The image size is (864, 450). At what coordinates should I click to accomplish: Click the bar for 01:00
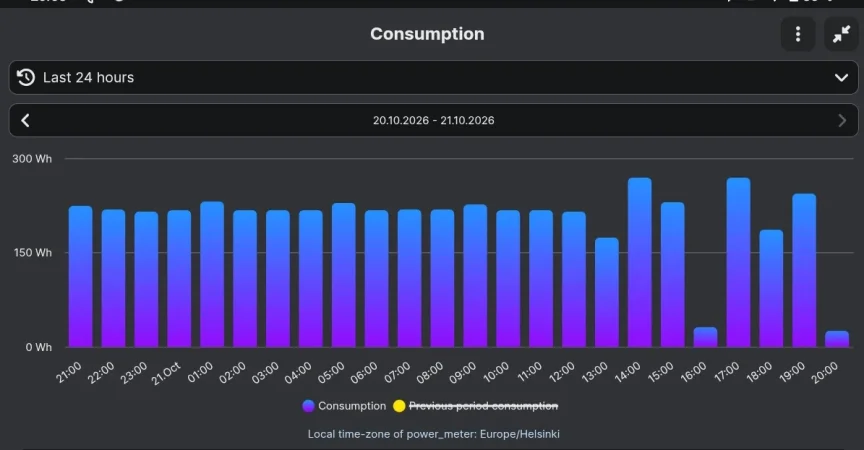pos(212,274)
